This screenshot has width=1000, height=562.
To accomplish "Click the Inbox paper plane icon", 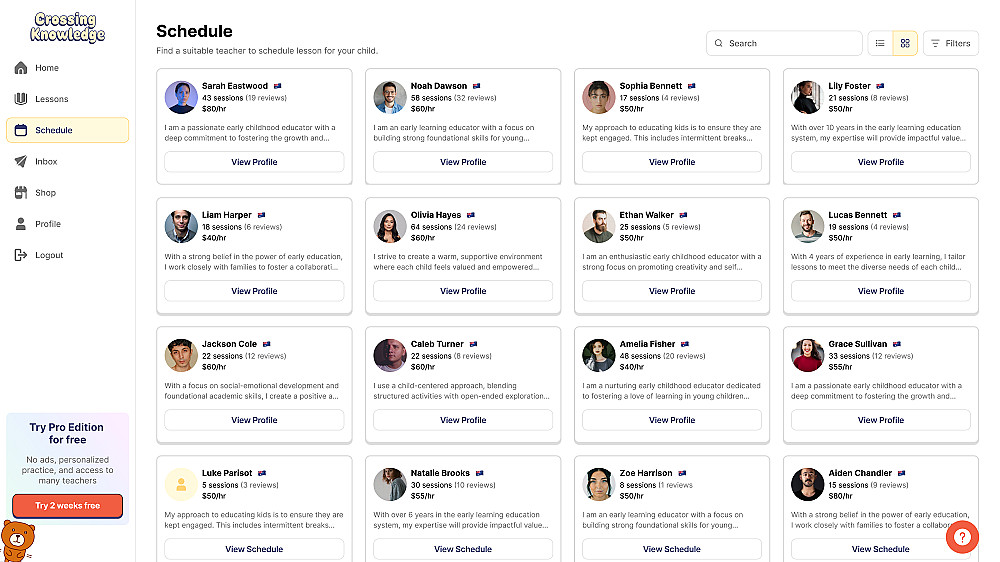I will (21, 161).
